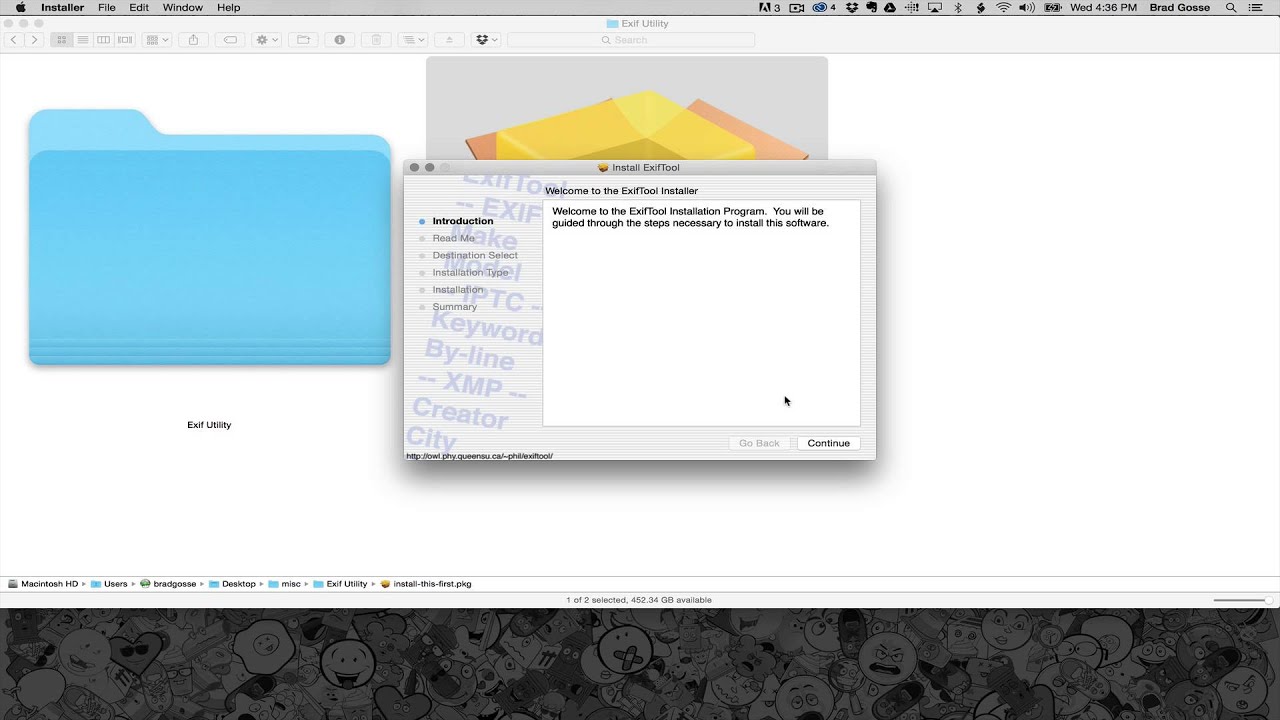Viewport: 1280px width, 720px height.
Task: Click the Exif Utility folder label
Action: 209,425
